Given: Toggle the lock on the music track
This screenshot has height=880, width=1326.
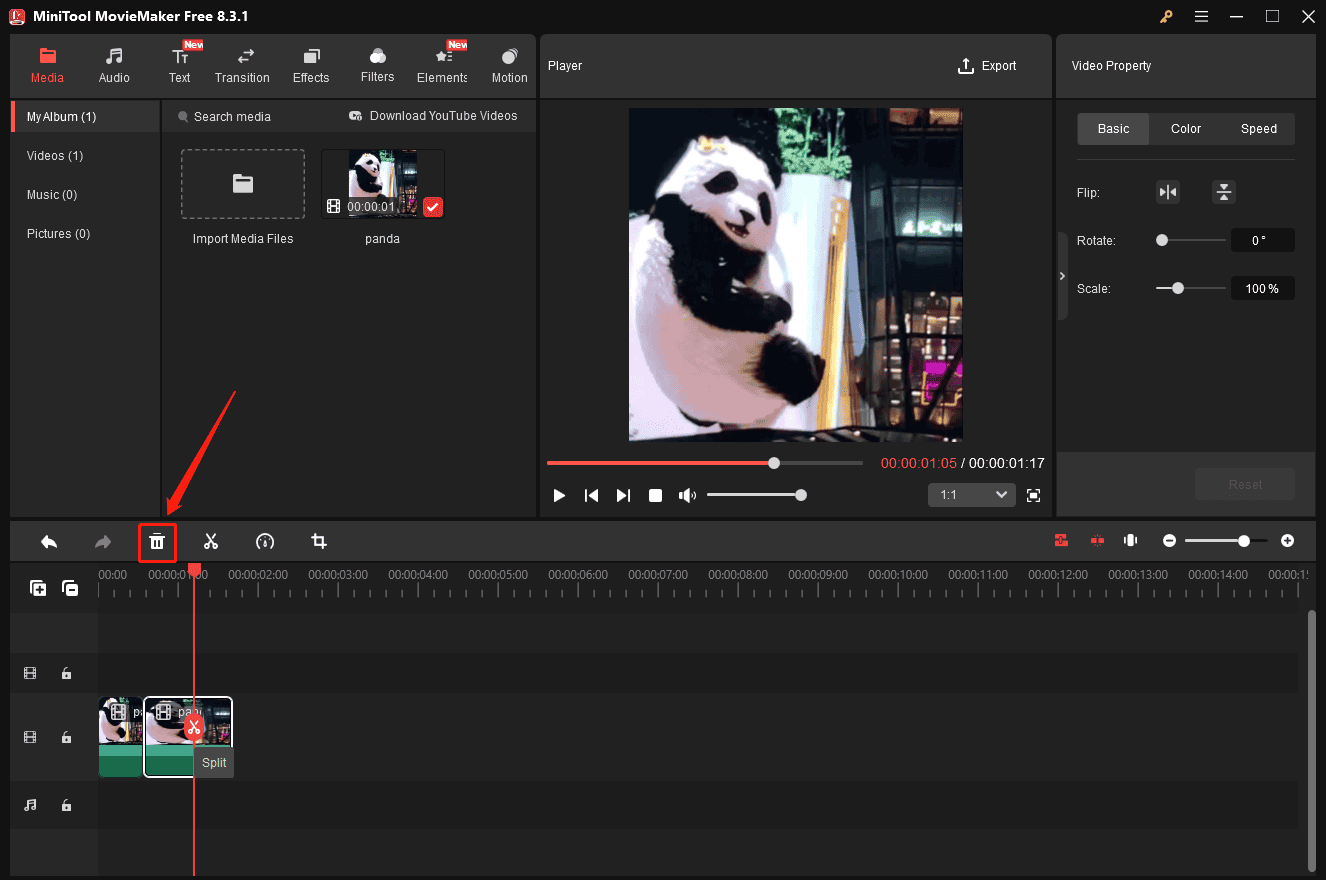Looking at the screenshot, I should pos(66,805).
